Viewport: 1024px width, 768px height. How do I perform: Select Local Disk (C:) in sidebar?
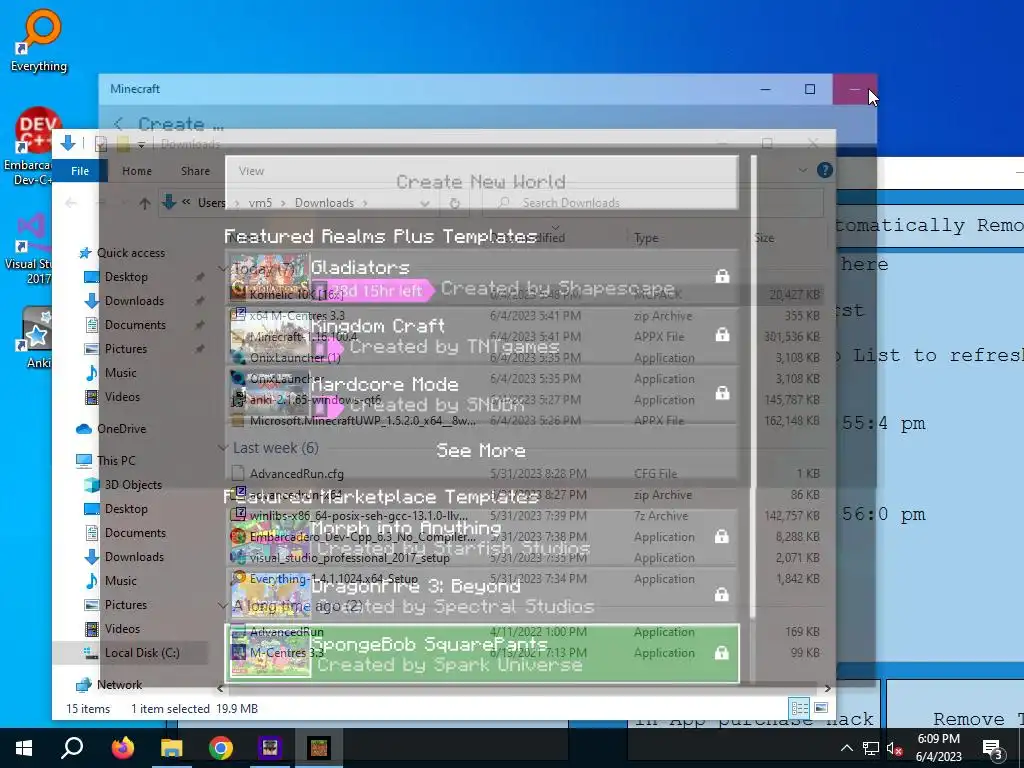(142, 652)
